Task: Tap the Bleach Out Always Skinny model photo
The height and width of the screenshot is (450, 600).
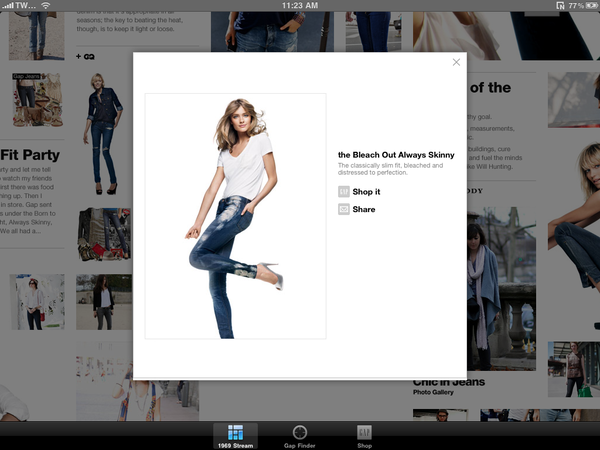Action: 235,216
